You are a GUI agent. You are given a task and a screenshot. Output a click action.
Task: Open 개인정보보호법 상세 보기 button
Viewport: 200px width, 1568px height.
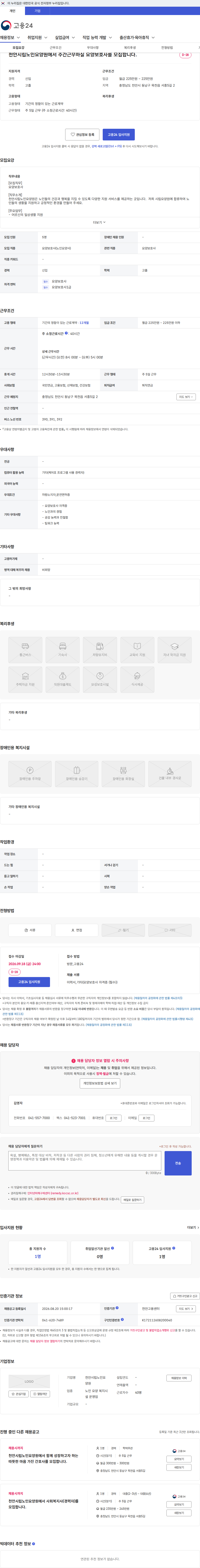(x=100, y=1083)
